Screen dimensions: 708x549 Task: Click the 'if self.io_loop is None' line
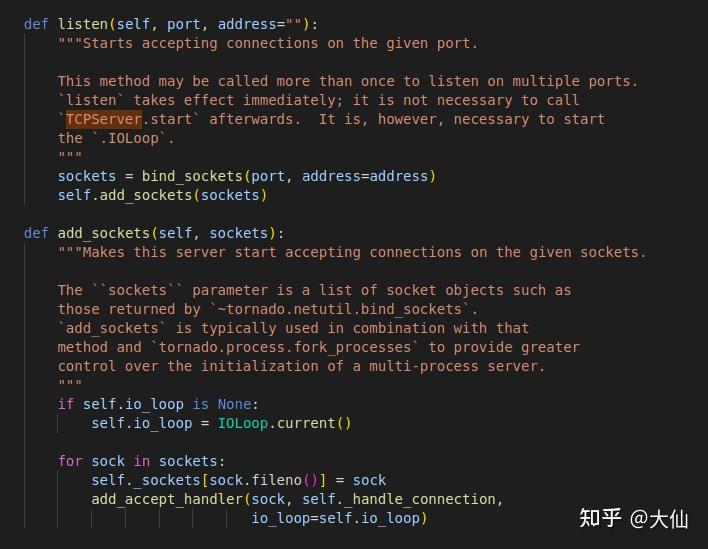point(158,404)
